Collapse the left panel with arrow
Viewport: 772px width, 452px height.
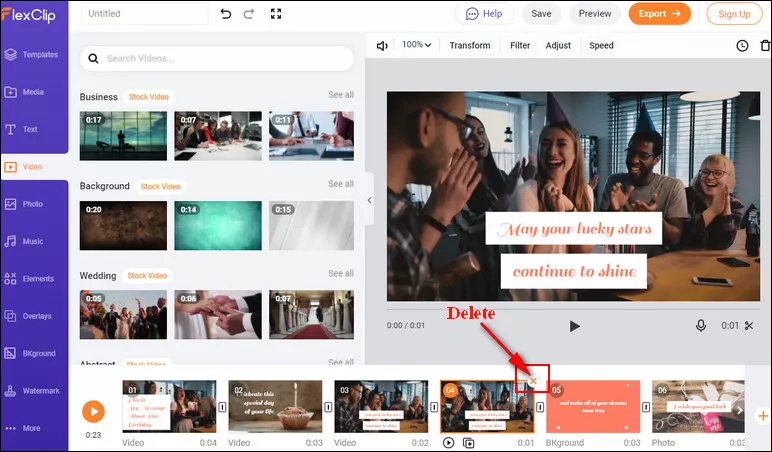point(369,200)
